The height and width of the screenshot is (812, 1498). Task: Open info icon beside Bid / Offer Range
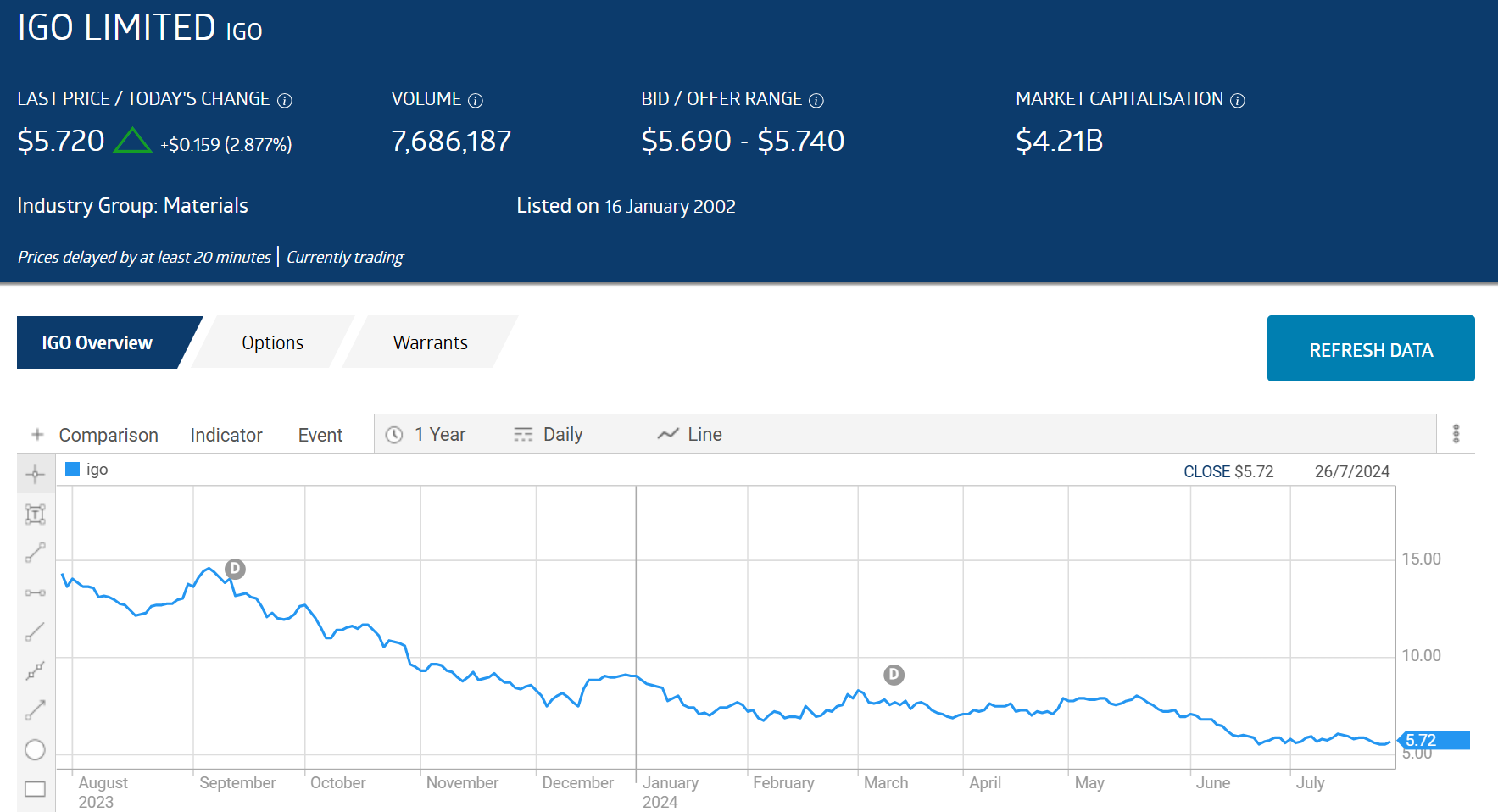[x=816, y=100]
